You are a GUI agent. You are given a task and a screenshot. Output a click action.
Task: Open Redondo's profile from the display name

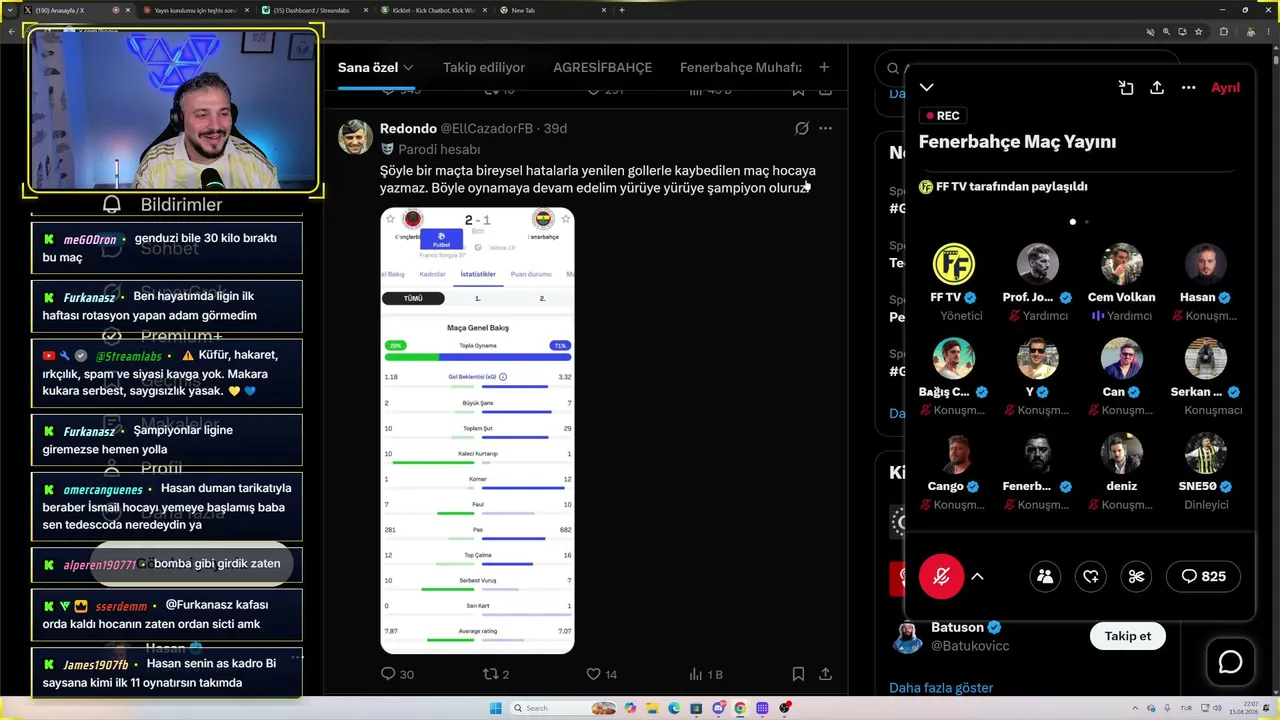click(408, 129)
